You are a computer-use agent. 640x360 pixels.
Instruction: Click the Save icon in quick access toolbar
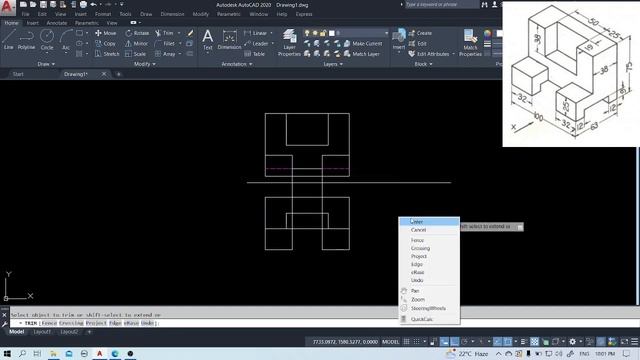click(x=43, y=4)
